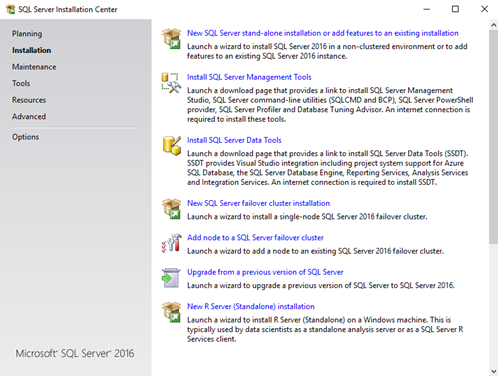
Task: Click the R Server Standalone installation icon
Action: pos(171,312)
